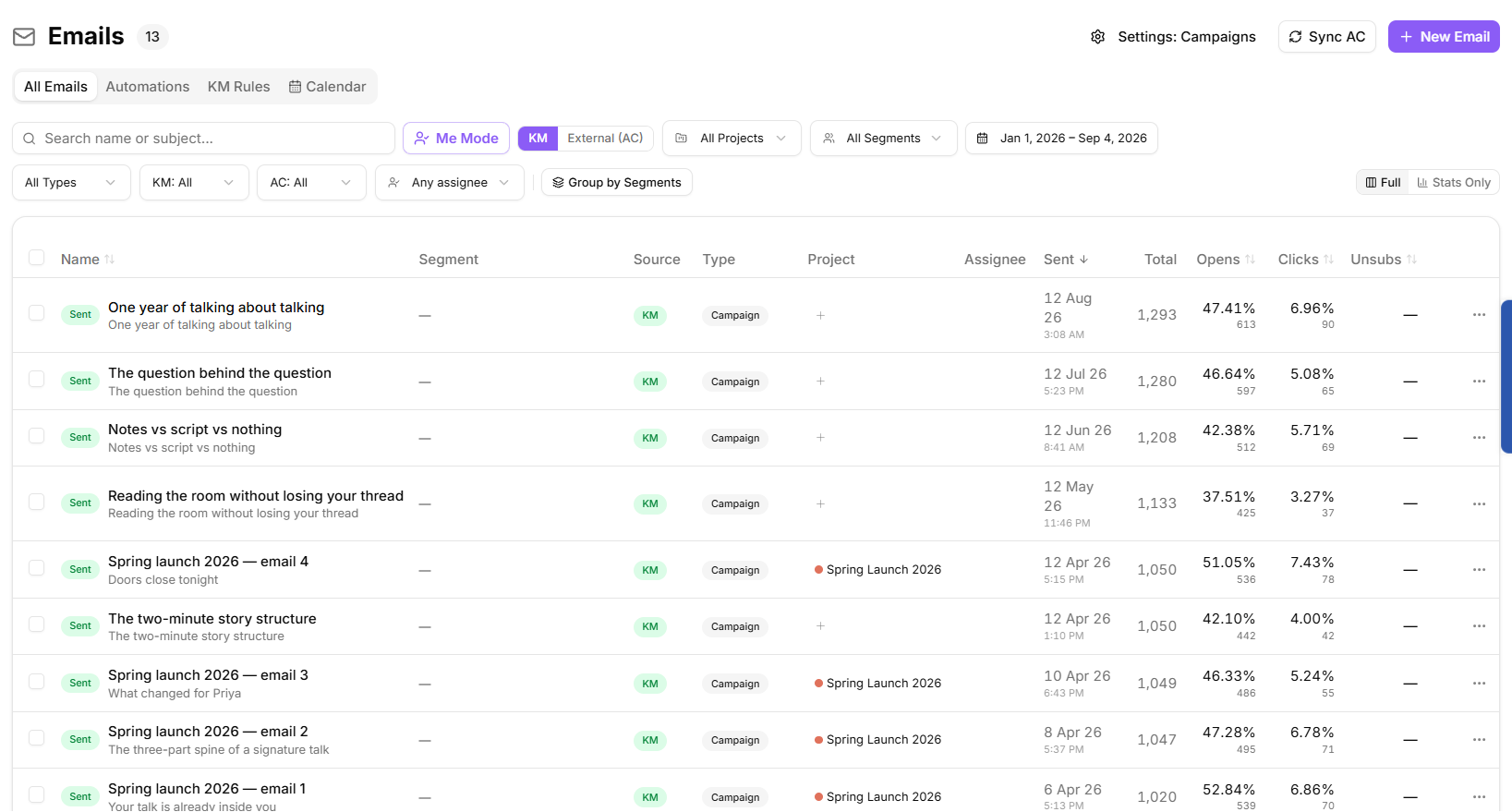This screenshot has width=1512, height=812.
Task: Check the "Spring launch 2026 — email 3" row
Action: point(37,682)
